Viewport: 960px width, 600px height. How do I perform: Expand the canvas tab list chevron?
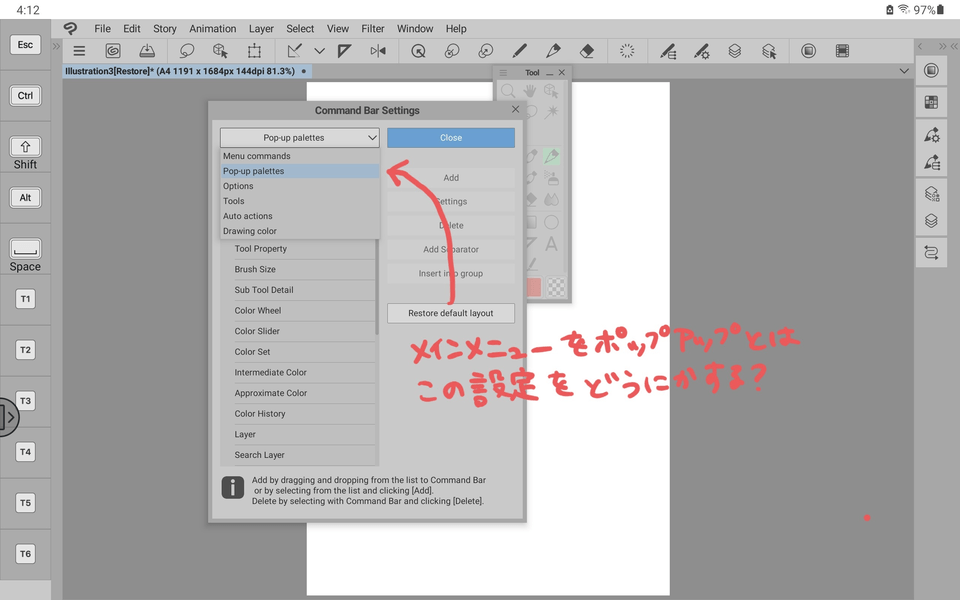[x=904, y=71]
